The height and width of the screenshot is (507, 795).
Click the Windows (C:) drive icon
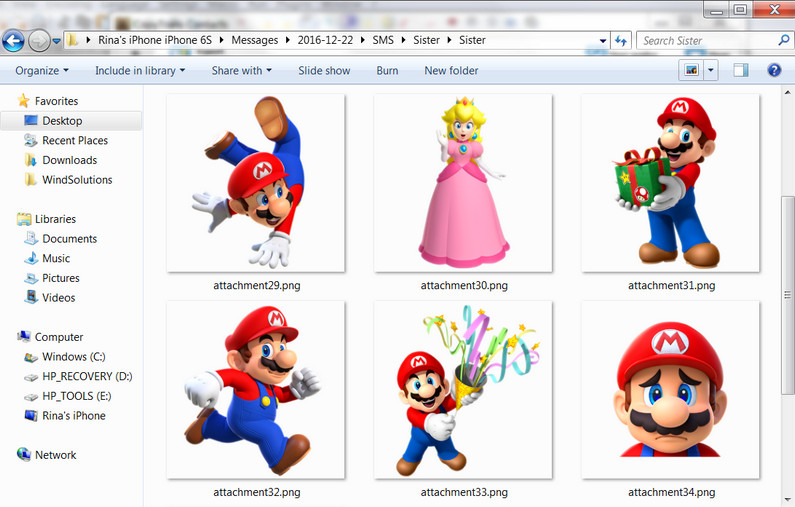pos(31,357)
